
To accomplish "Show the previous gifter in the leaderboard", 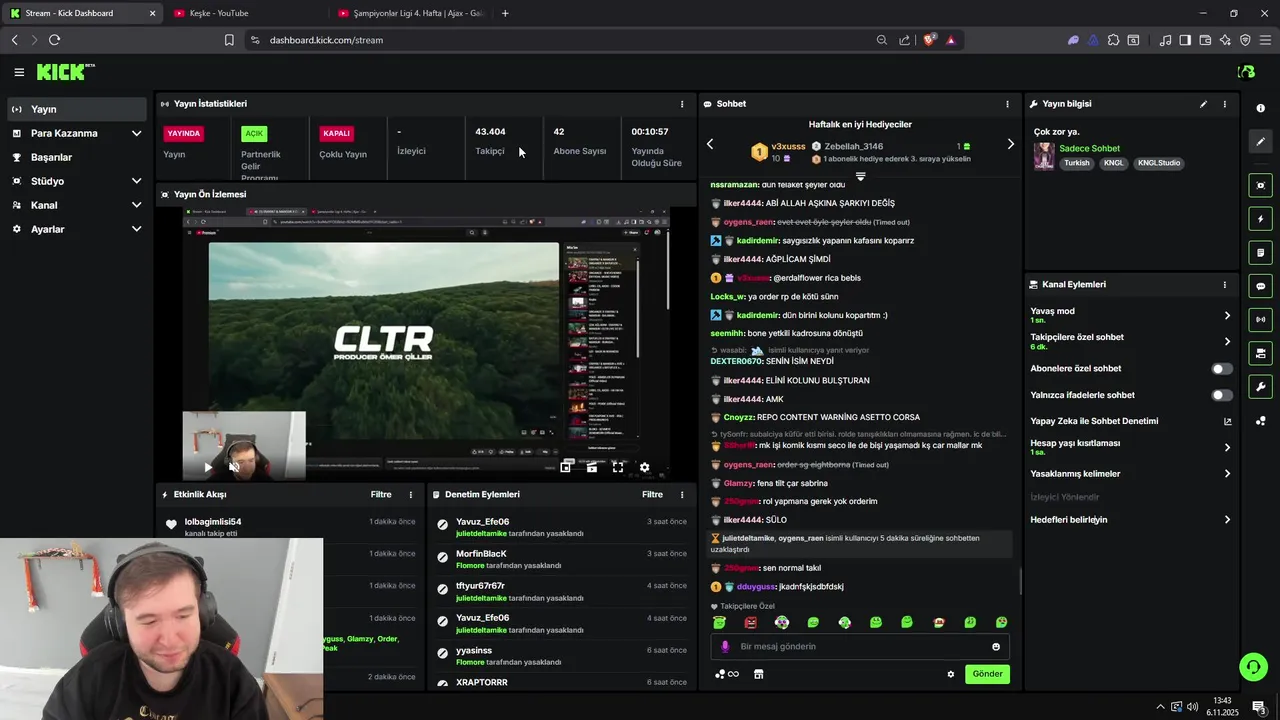I will pyautogui.click(x=710, y=144).
